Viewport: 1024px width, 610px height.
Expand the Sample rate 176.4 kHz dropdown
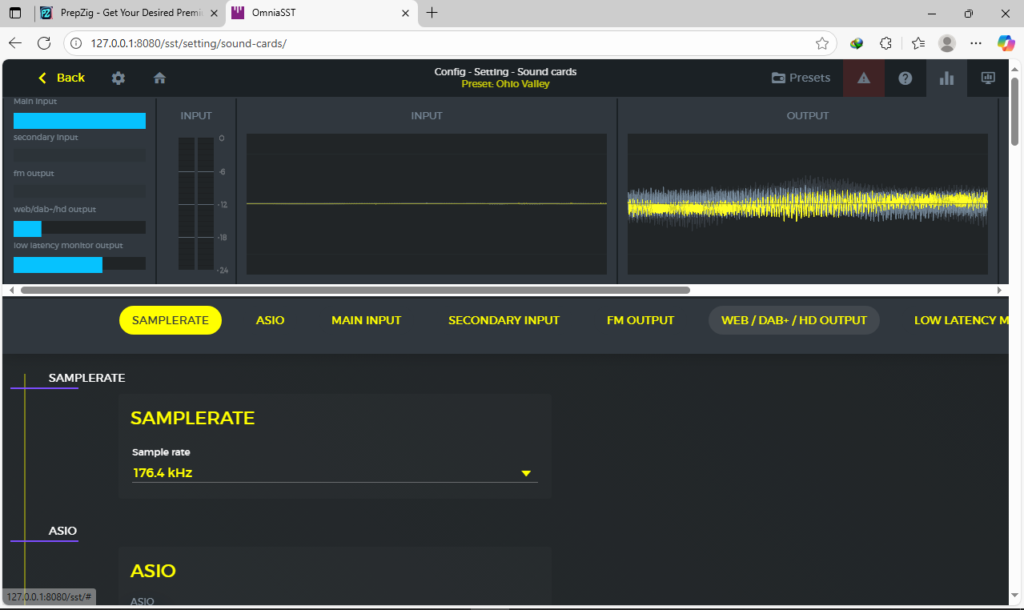click(334, 473)
